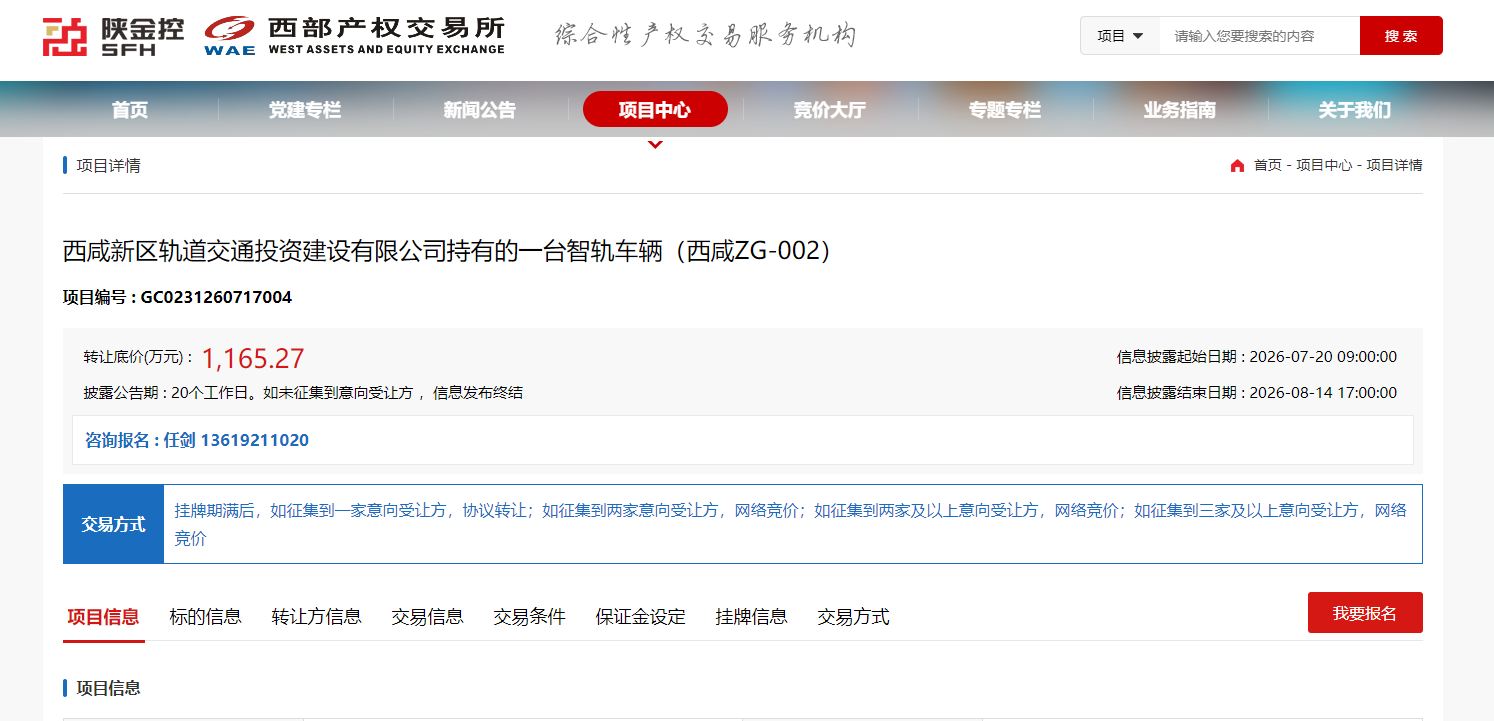The height and width of the screenshot is (721, 1494).
Task: Click the 项目详情 section heading
Action: [x=108, y=166]
